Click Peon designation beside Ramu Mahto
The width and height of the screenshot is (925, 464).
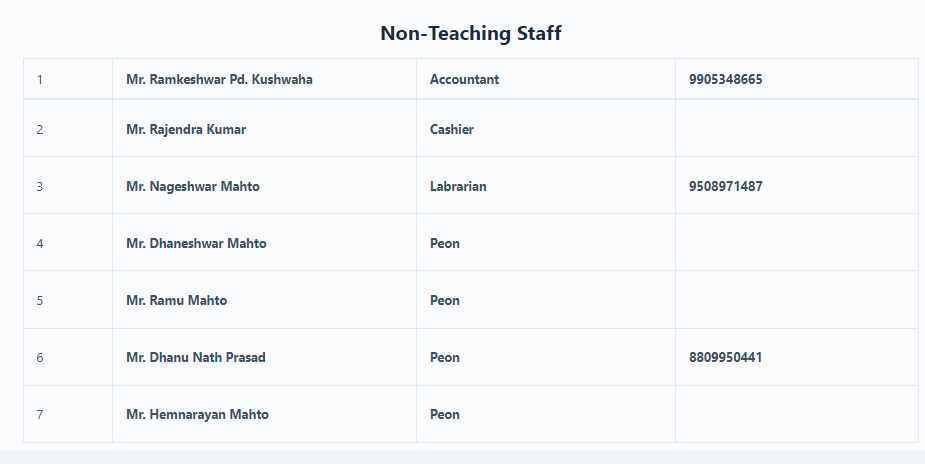coord(445,301)
